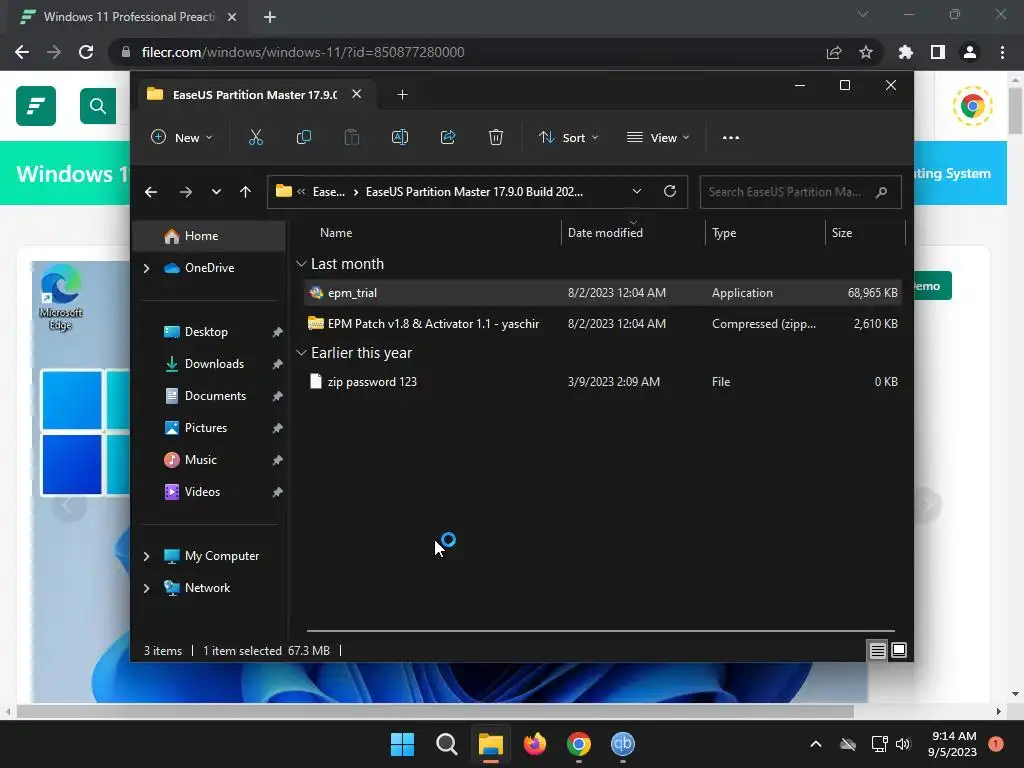Click the Chrome address bar URL

[303, 52]
